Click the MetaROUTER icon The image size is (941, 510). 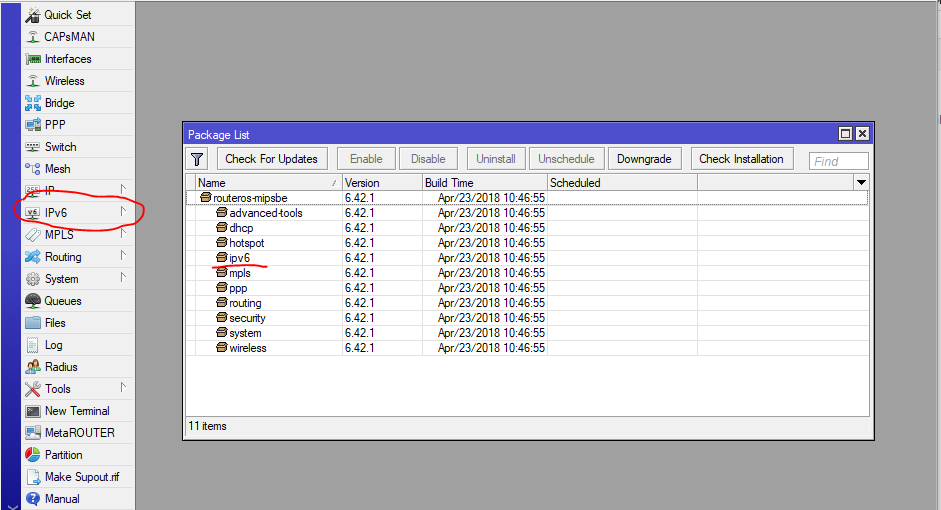click(33, 433)
